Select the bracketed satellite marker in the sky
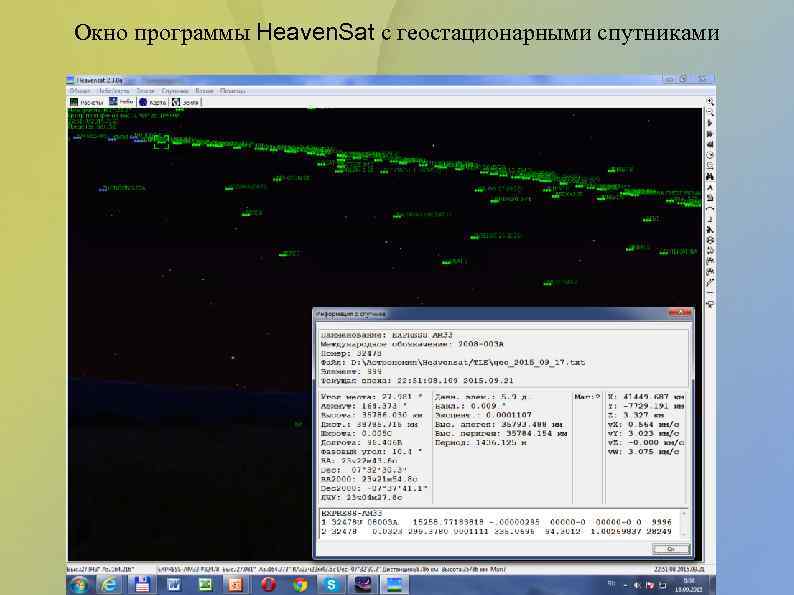This screenshot has height=595, width=794. pyautogui.click(x=161, y=141)
